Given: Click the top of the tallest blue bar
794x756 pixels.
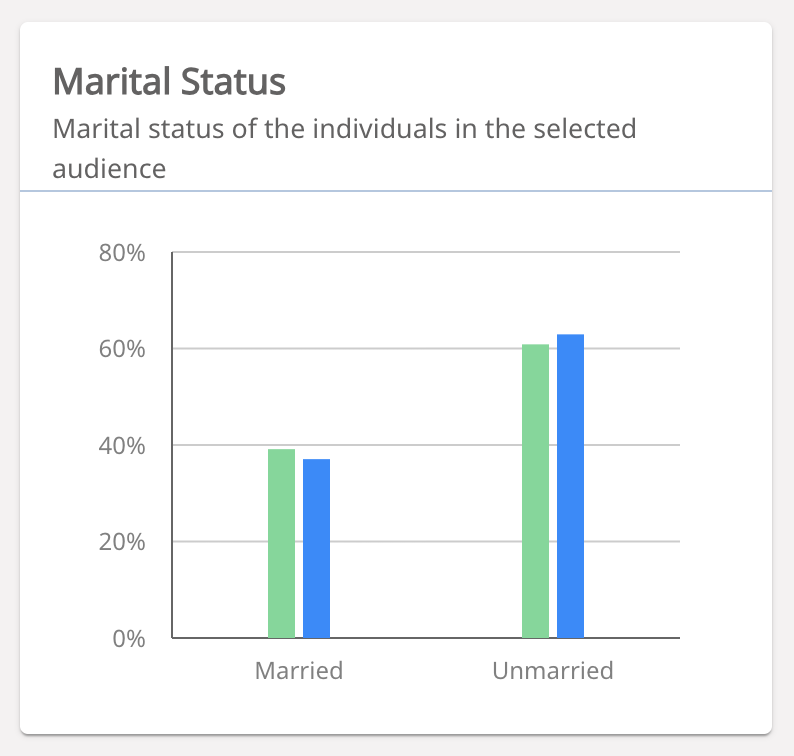Looking at the screenshot, I should point(570,337).
